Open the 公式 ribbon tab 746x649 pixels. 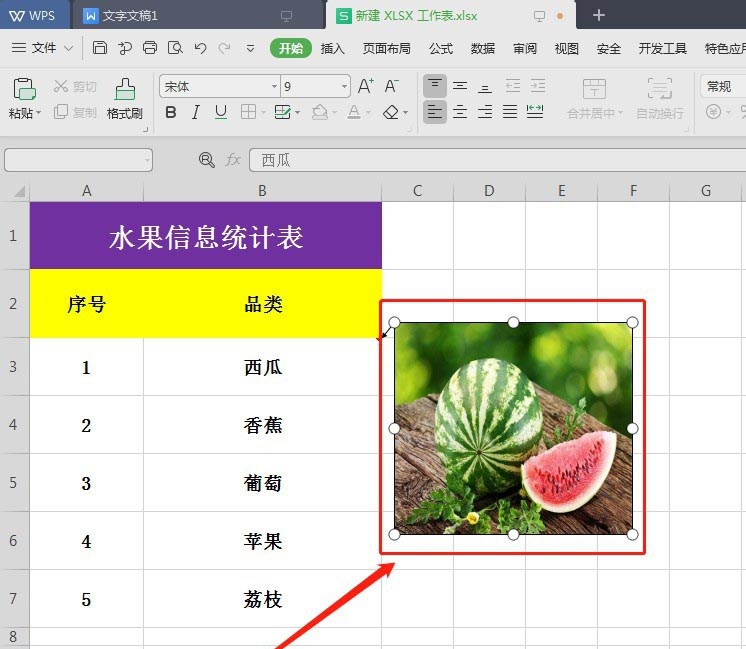[x=441, y=49]
